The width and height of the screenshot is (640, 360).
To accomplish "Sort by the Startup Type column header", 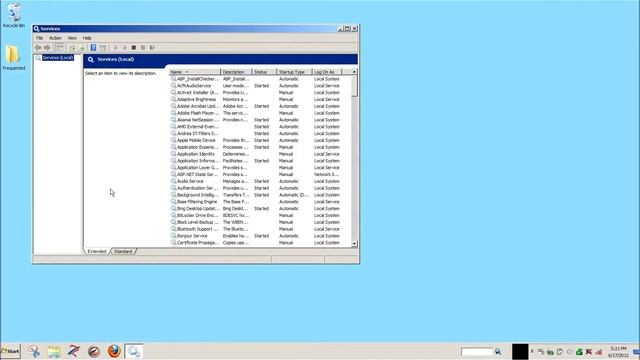I will (294, 72).
